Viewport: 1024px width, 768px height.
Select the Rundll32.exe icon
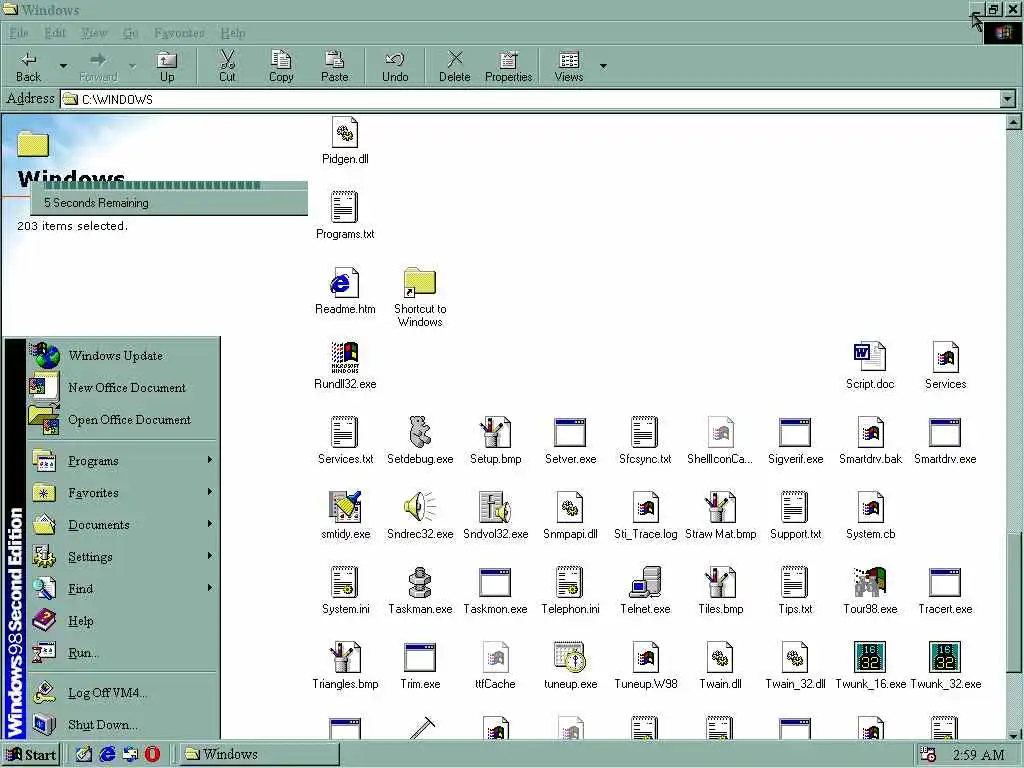point(345,357)
